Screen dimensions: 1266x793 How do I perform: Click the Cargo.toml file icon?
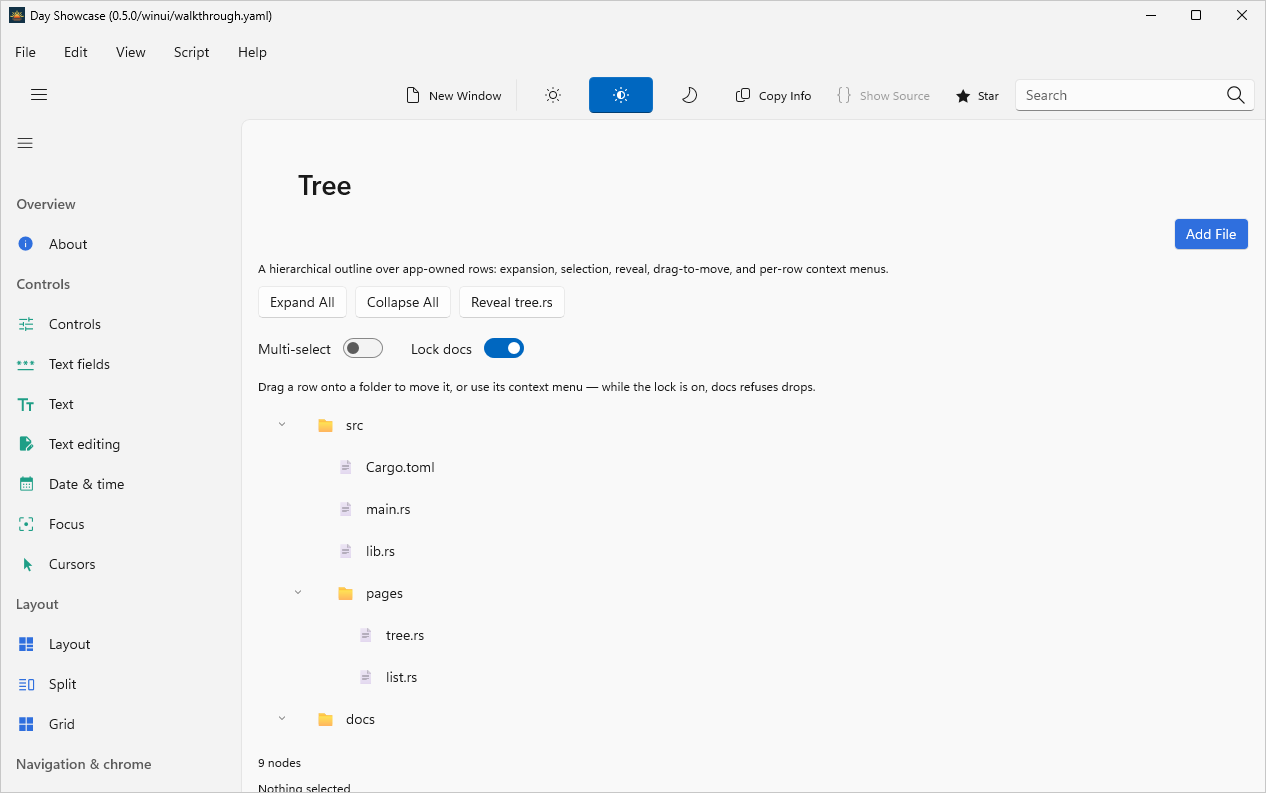[345, 467]
